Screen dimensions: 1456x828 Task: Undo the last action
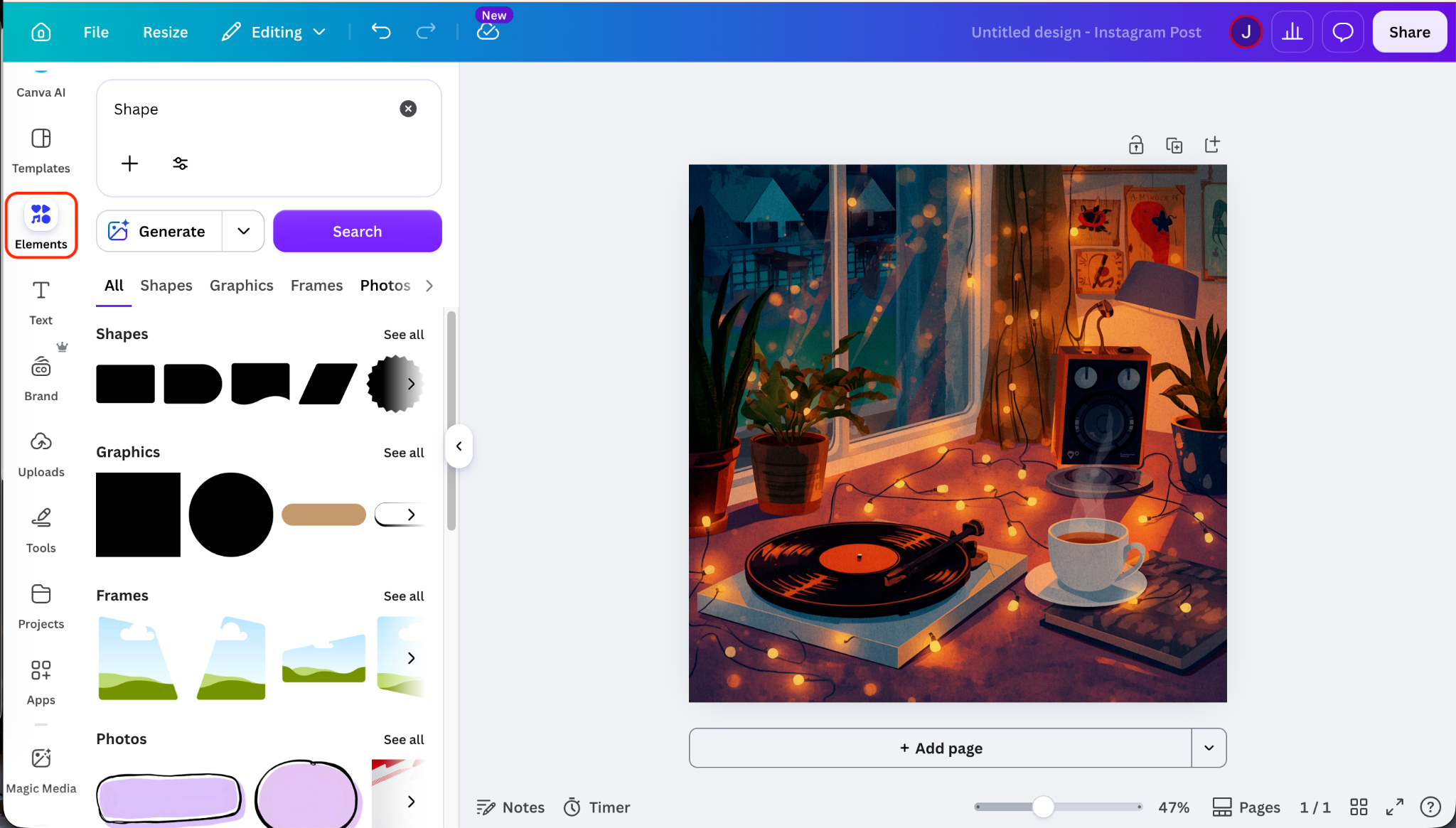tap(381, 32)
